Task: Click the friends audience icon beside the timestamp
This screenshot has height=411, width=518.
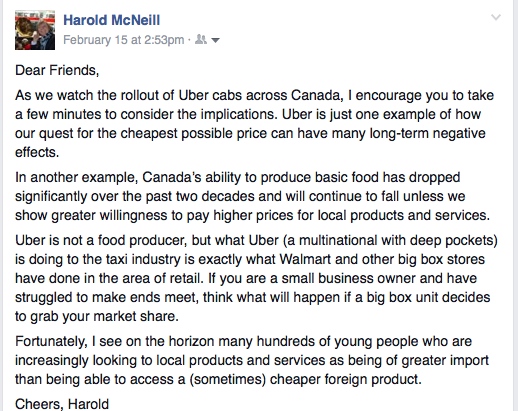Action: pos(201,39)
